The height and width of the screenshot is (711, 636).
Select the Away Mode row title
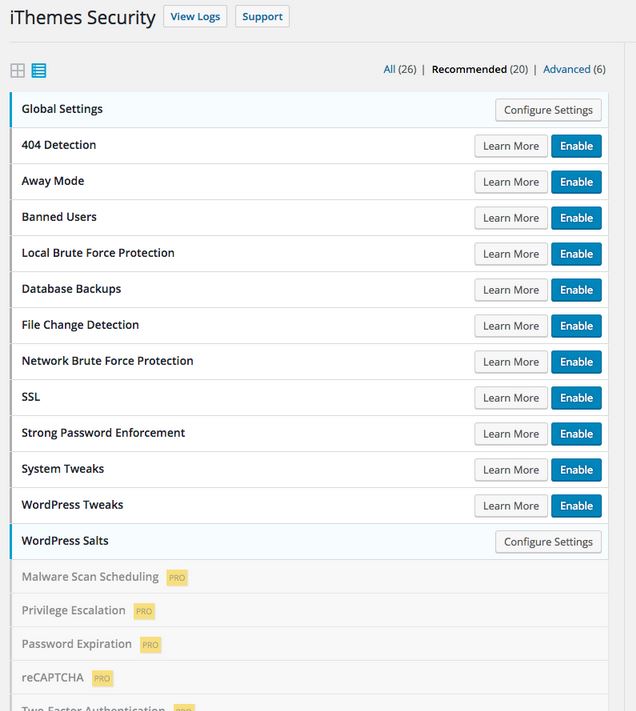(x=53, y=181)
